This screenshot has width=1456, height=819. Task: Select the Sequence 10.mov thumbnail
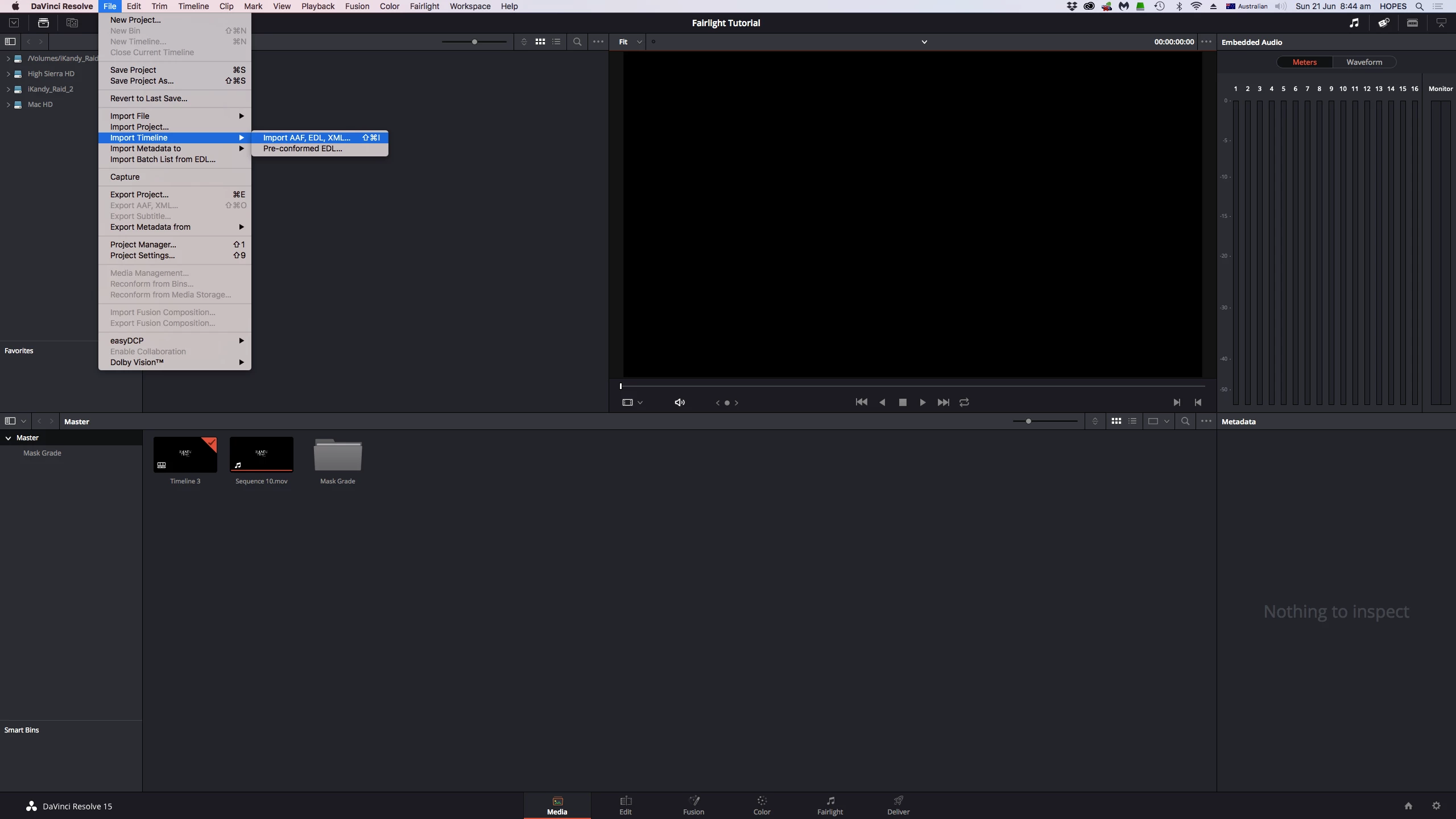pos(262,455)
